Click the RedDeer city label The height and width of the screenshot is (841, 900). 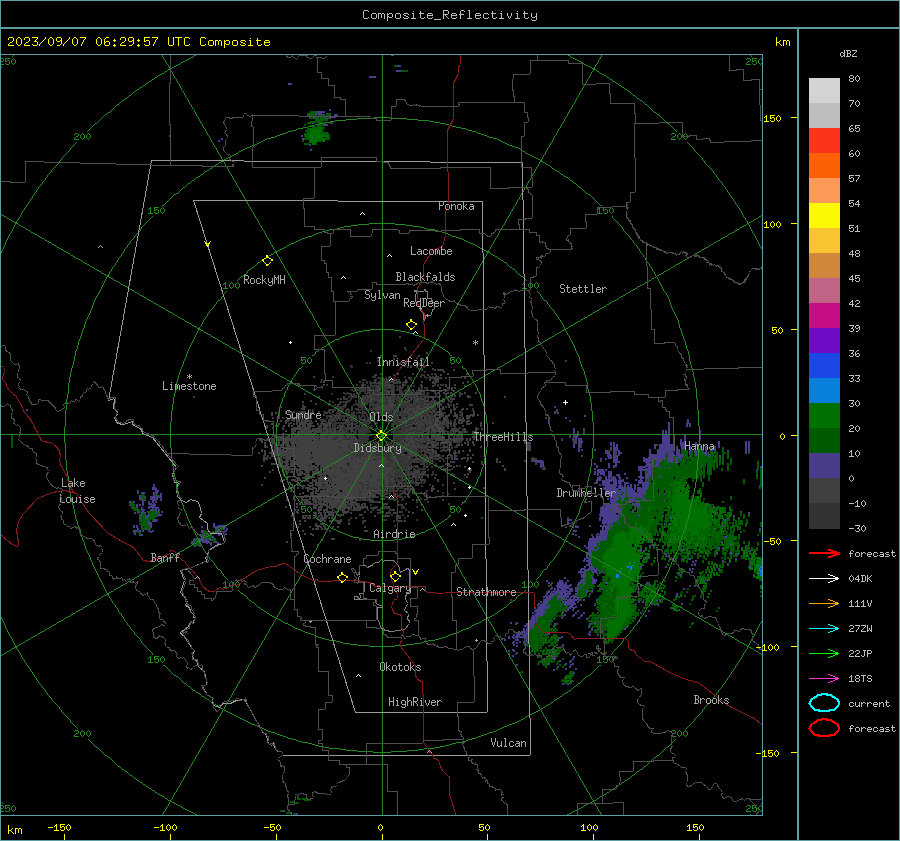click(x=424, y=303)
